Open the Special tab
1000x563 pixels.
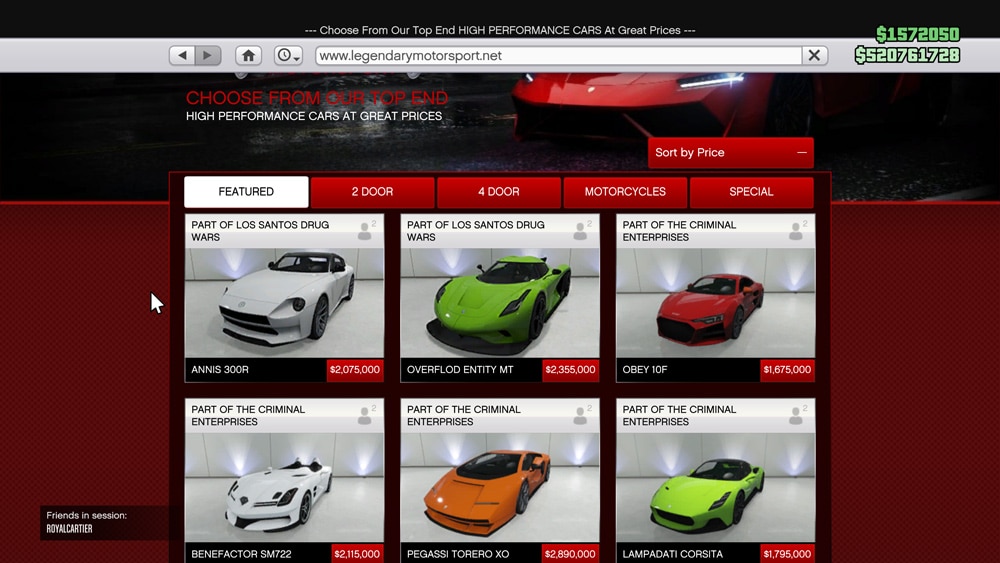(751, 192)
